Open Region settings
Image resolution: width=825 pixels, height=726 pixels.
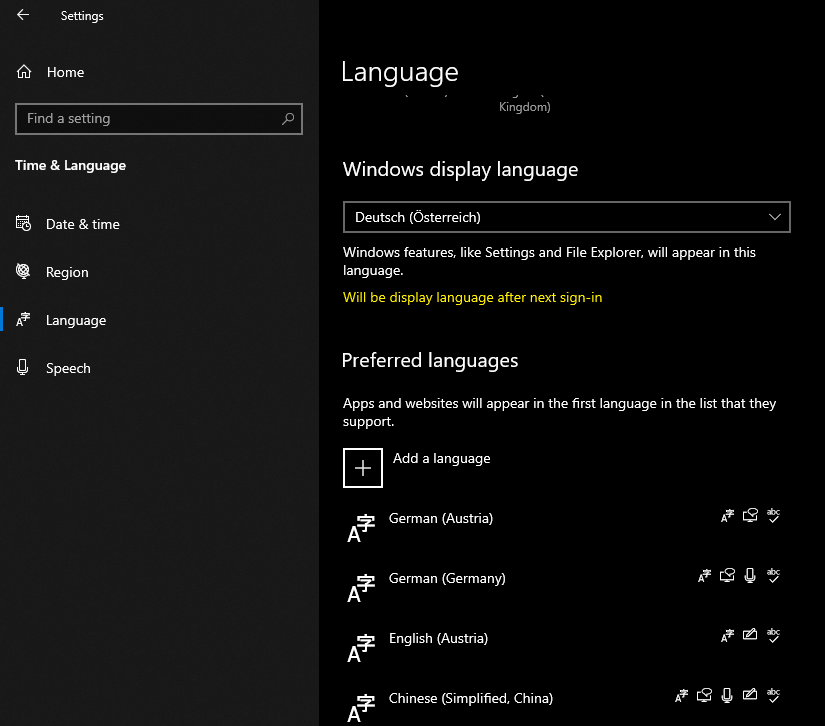pyautogui.click(x=52, y=272)
